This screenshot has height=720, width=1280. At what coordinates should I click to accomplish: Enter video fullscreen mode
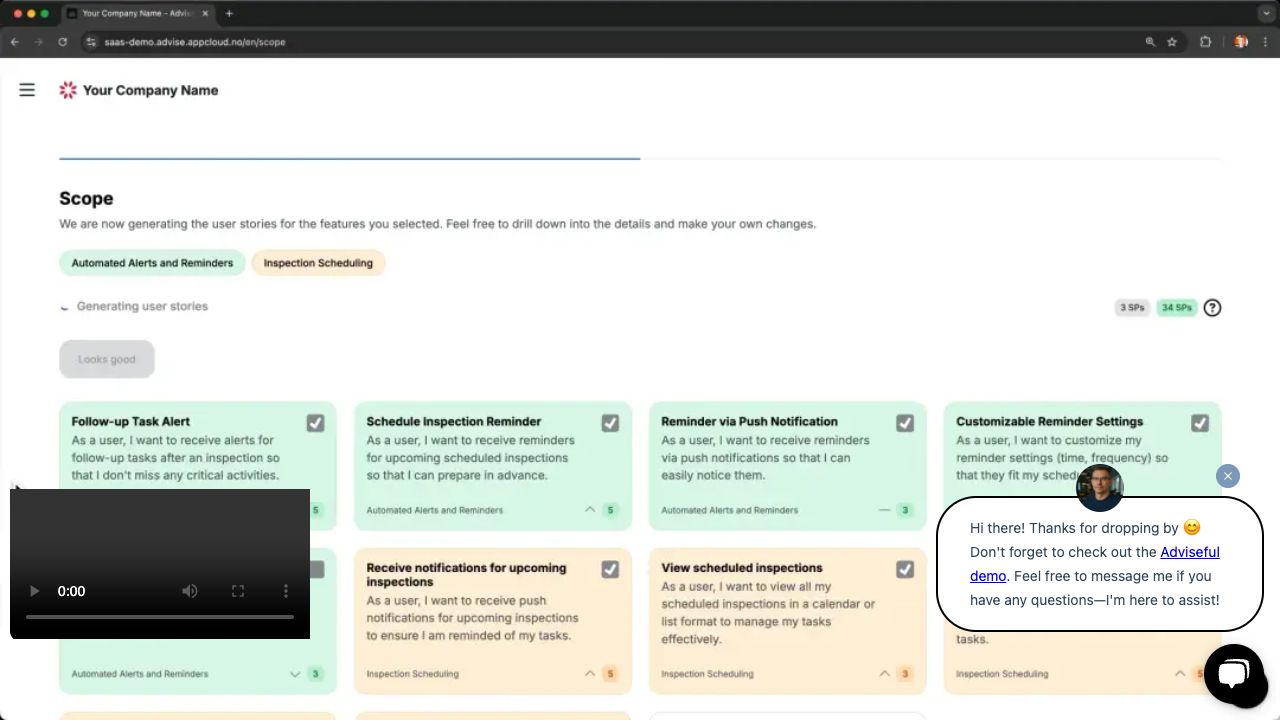click(238, 591)
